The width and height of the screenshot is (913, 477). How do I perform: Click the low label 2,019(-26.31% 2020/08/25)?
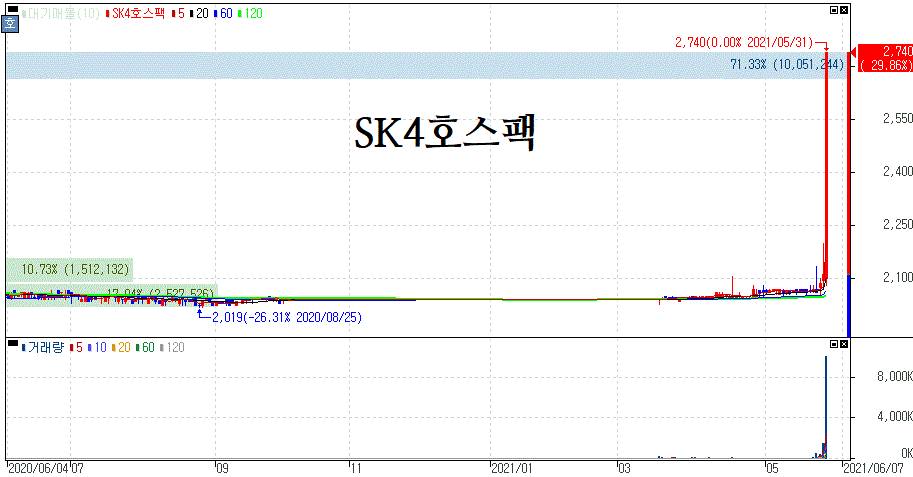click(x=286, y=317)
